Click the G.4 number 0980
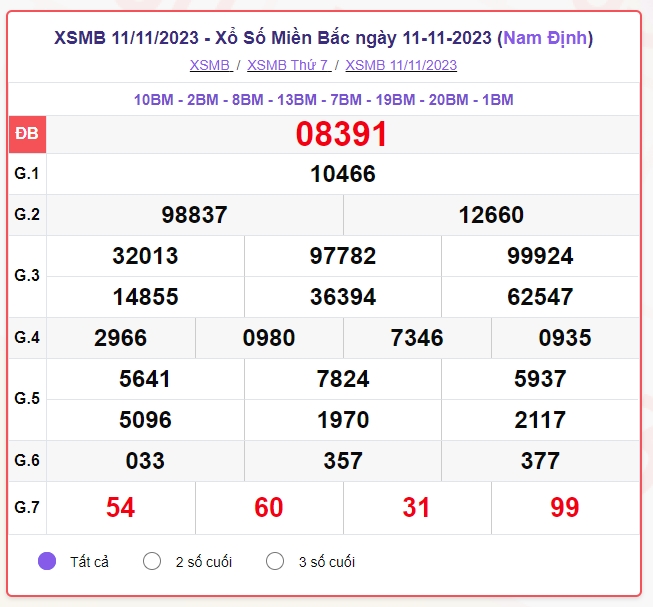Screen dimensions: 653x607 click(x=269, y=338)
